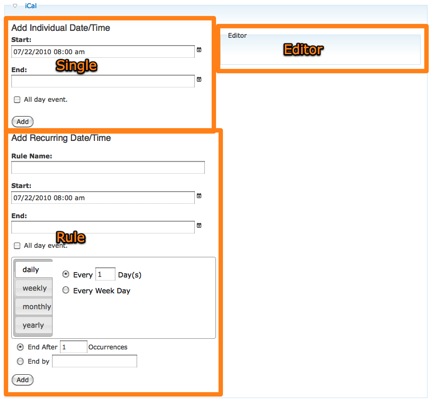The height and width of the screenshot is (403, 433).
Task: Select the Every Day(s) radio option
Action: (x=66, y=274)
